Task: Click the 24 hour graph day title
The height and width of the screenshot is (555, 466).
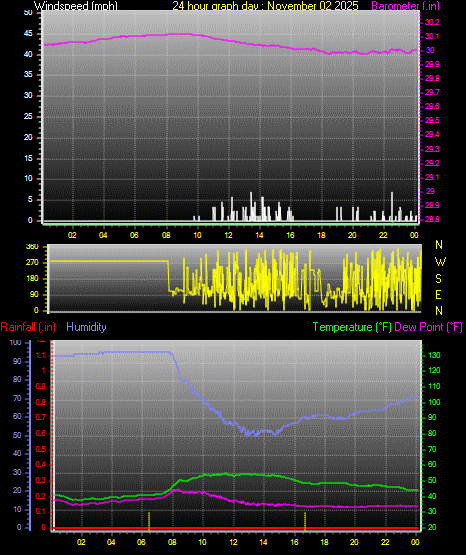Action: tap(265, 6)
